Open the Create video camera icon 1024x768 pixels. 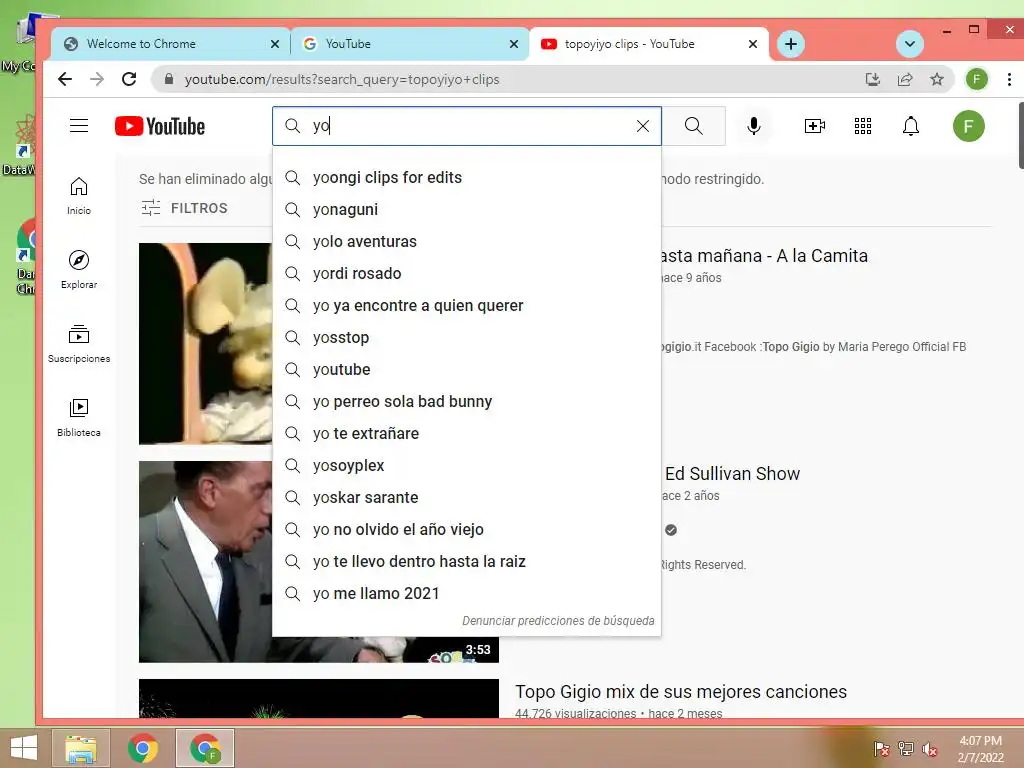point(814,126)
